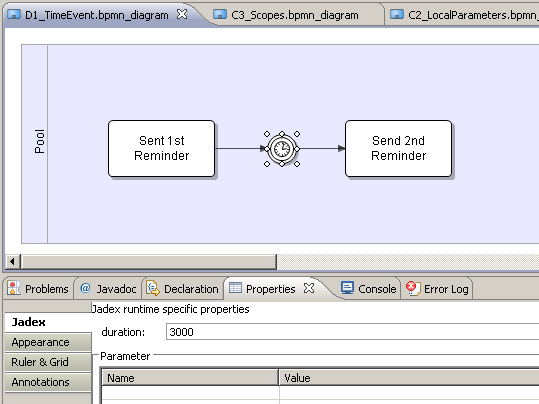
Task: Select the Send 2nd Reminder task
Action: (398, 149)
